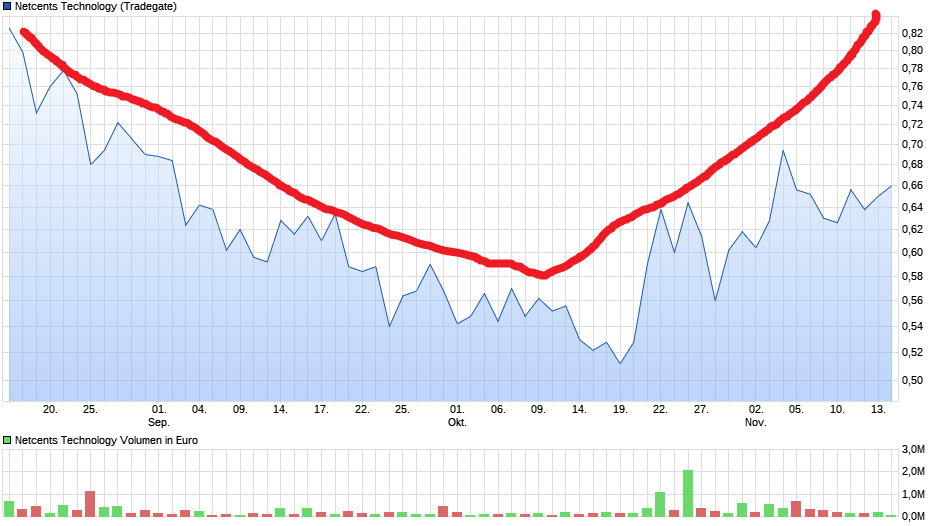Click the '13.' date label
This screenshot has height=526, width=940.
(878, 410)
